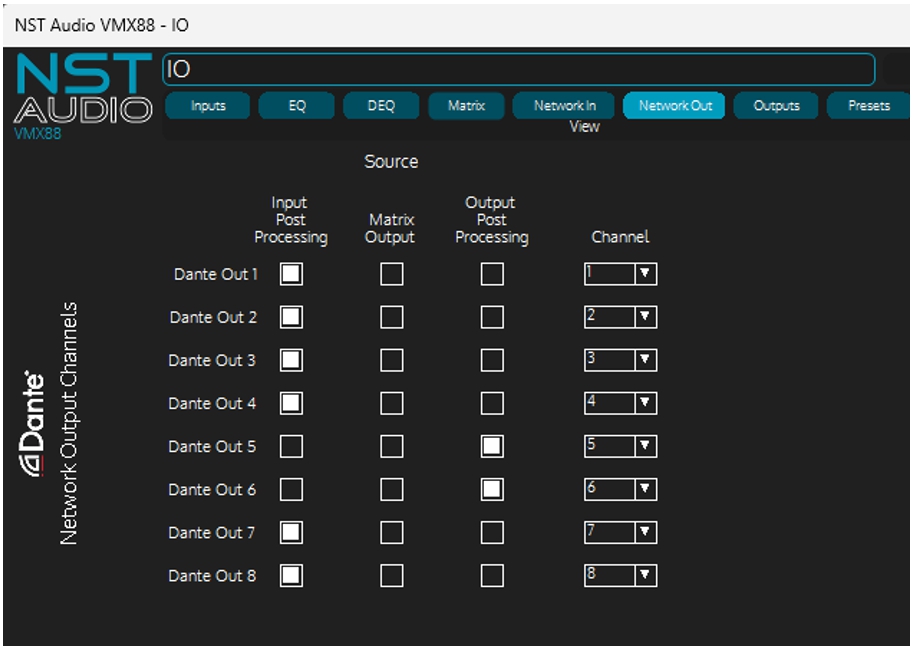Click the Outputs tab button

[776, 106]
